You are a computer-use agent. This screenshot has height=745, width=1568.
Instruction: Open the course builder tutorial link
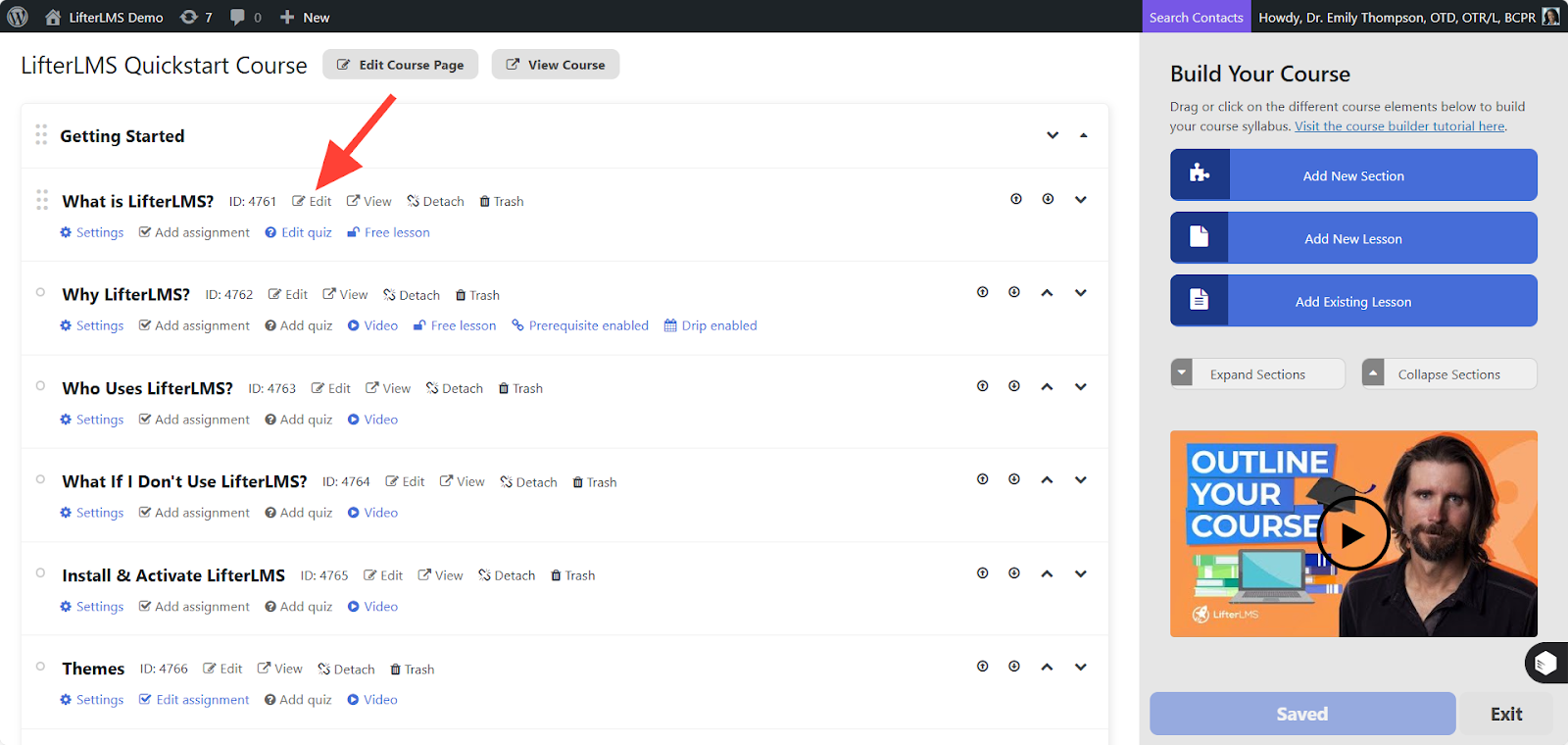coord(1399,126)
